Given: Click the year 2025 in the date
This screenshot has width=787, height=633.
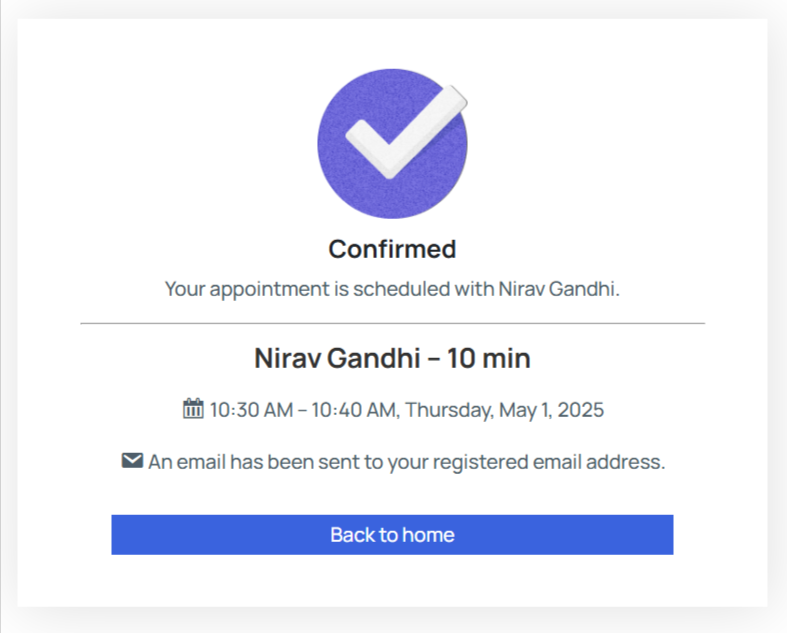Looking at the screenshot, I should click(580, 410).
